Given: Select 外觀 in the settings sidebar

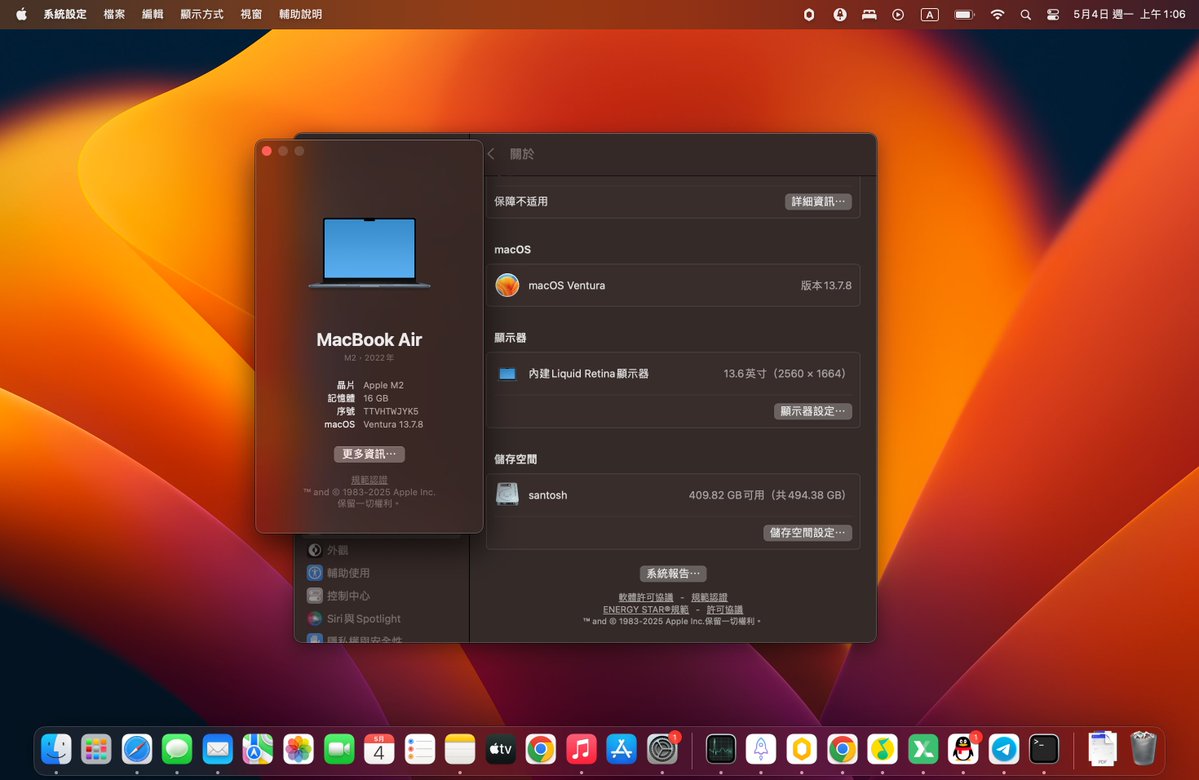Looking at the screenshot, I should pos(329,550).
